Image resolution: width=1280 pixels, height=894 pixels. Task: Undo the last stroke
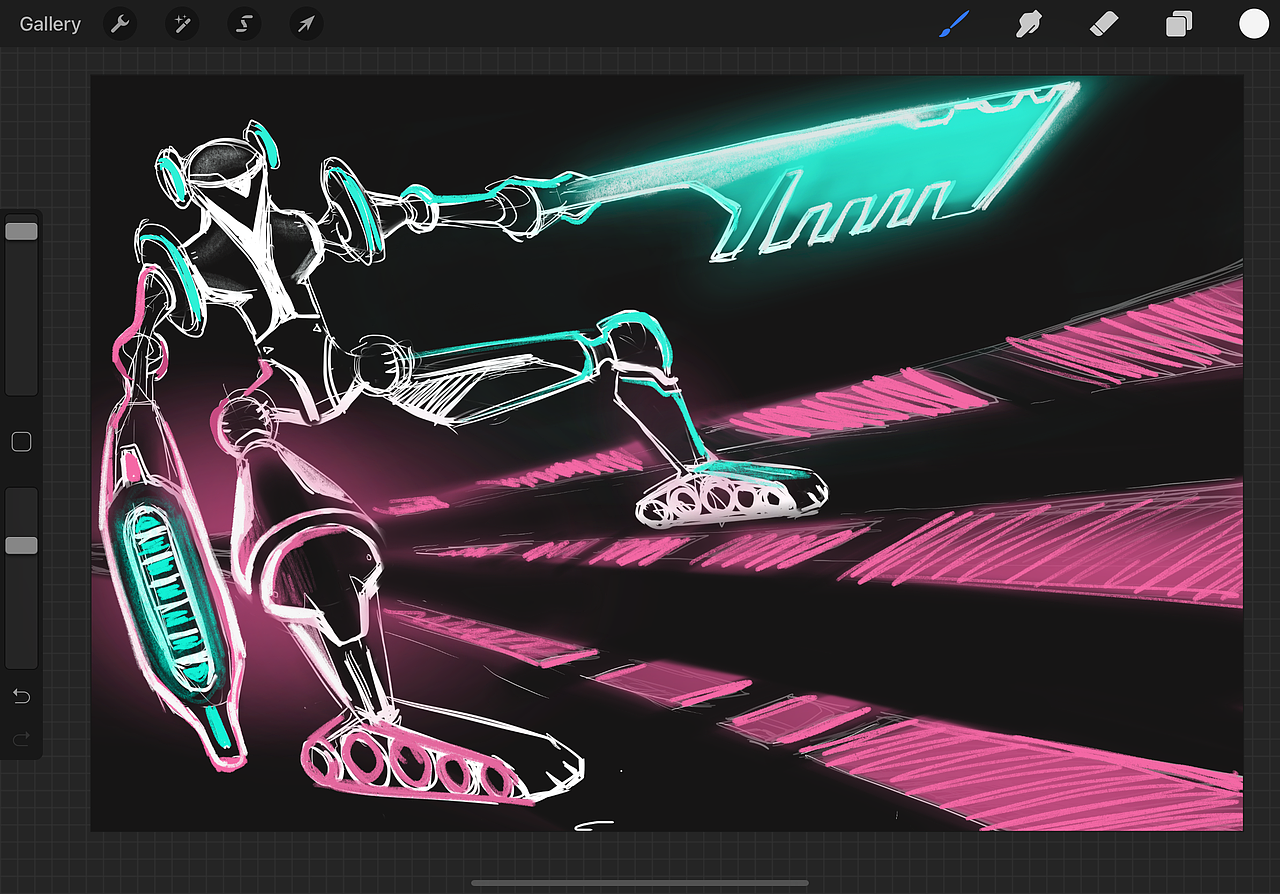(x=21, y=696)
